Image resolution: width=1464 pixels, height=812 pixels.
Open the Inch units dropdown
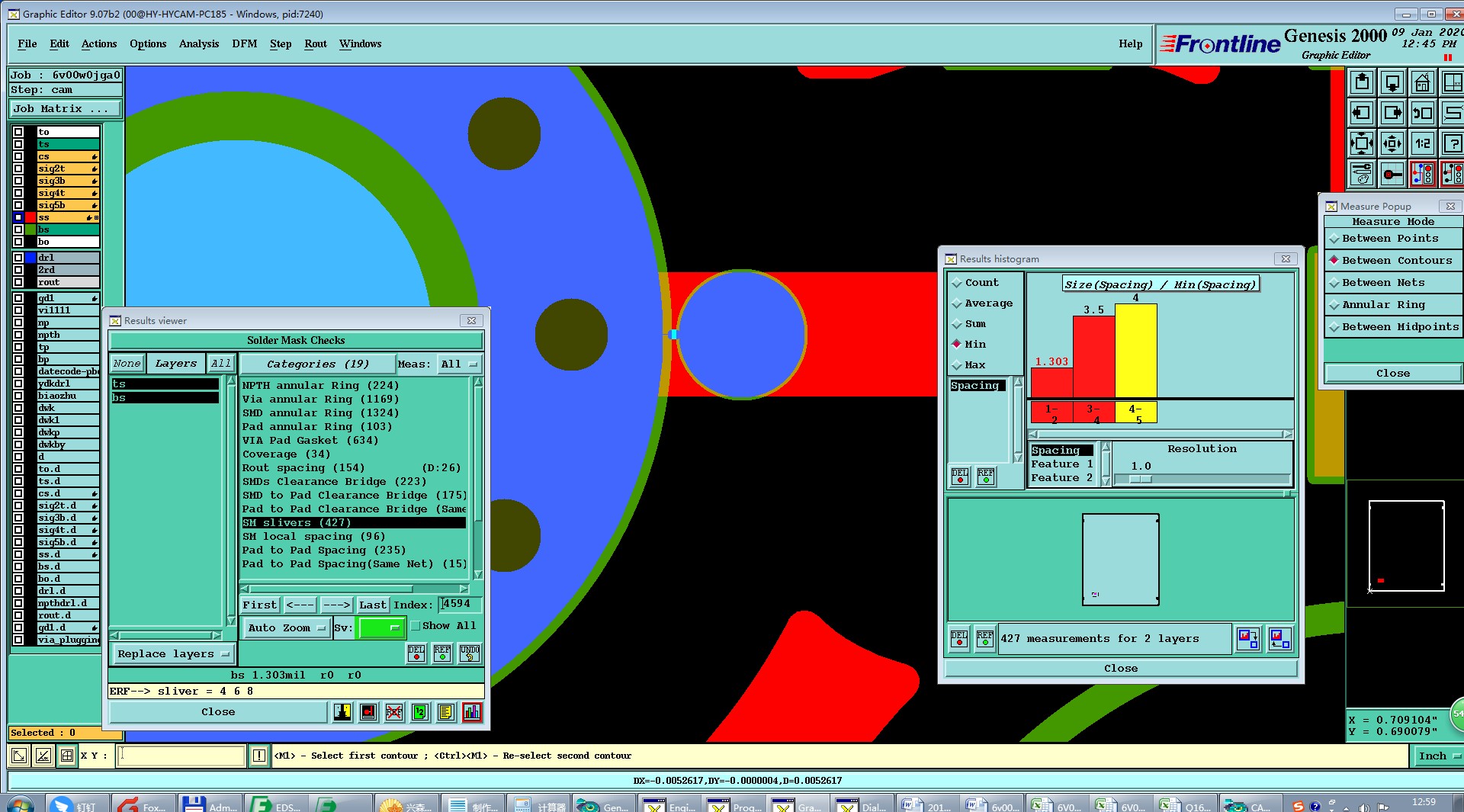coord(1437,756)
